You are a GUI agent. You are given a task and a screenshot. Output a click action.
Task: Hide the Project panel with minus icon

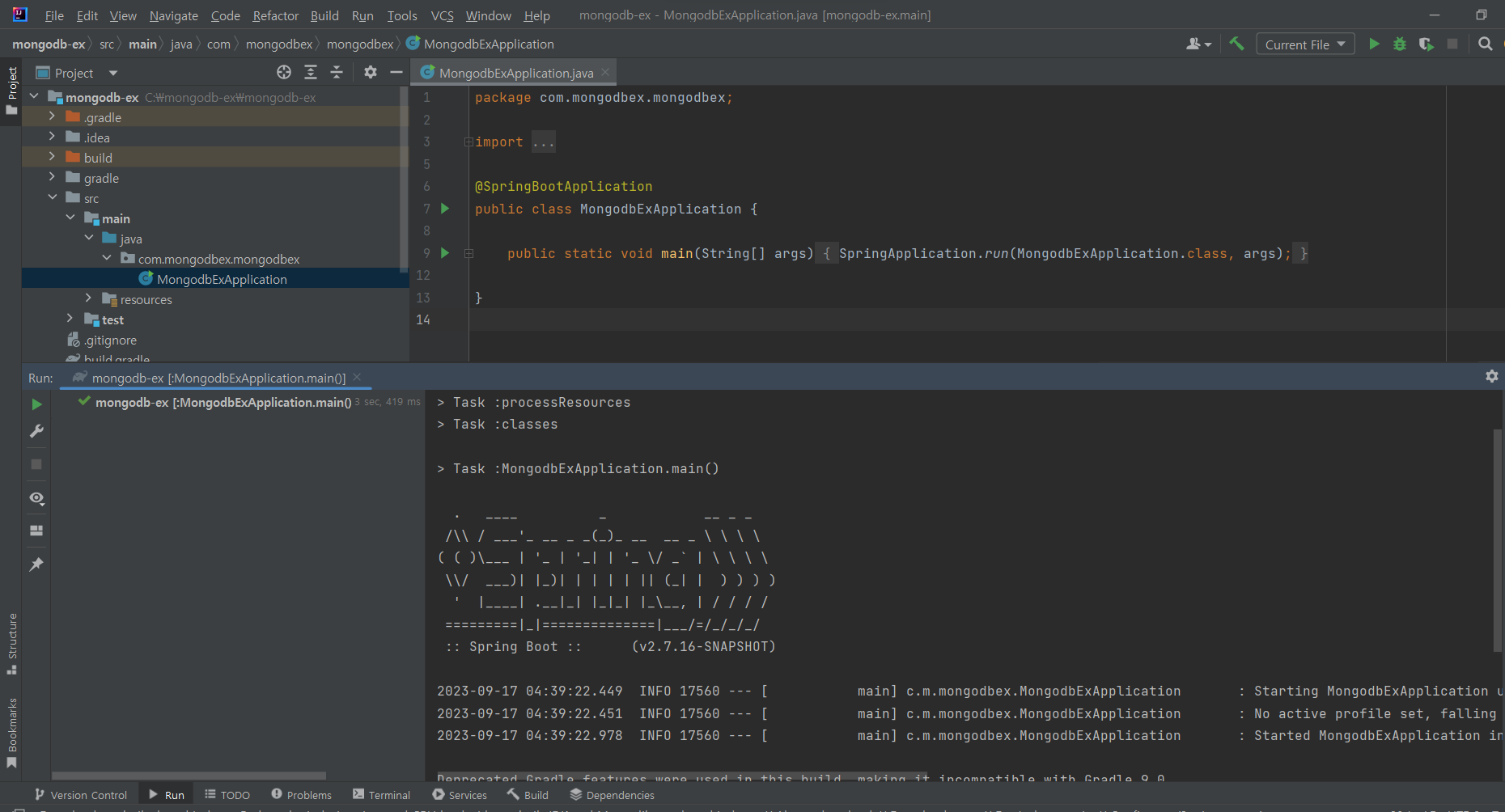396,72
